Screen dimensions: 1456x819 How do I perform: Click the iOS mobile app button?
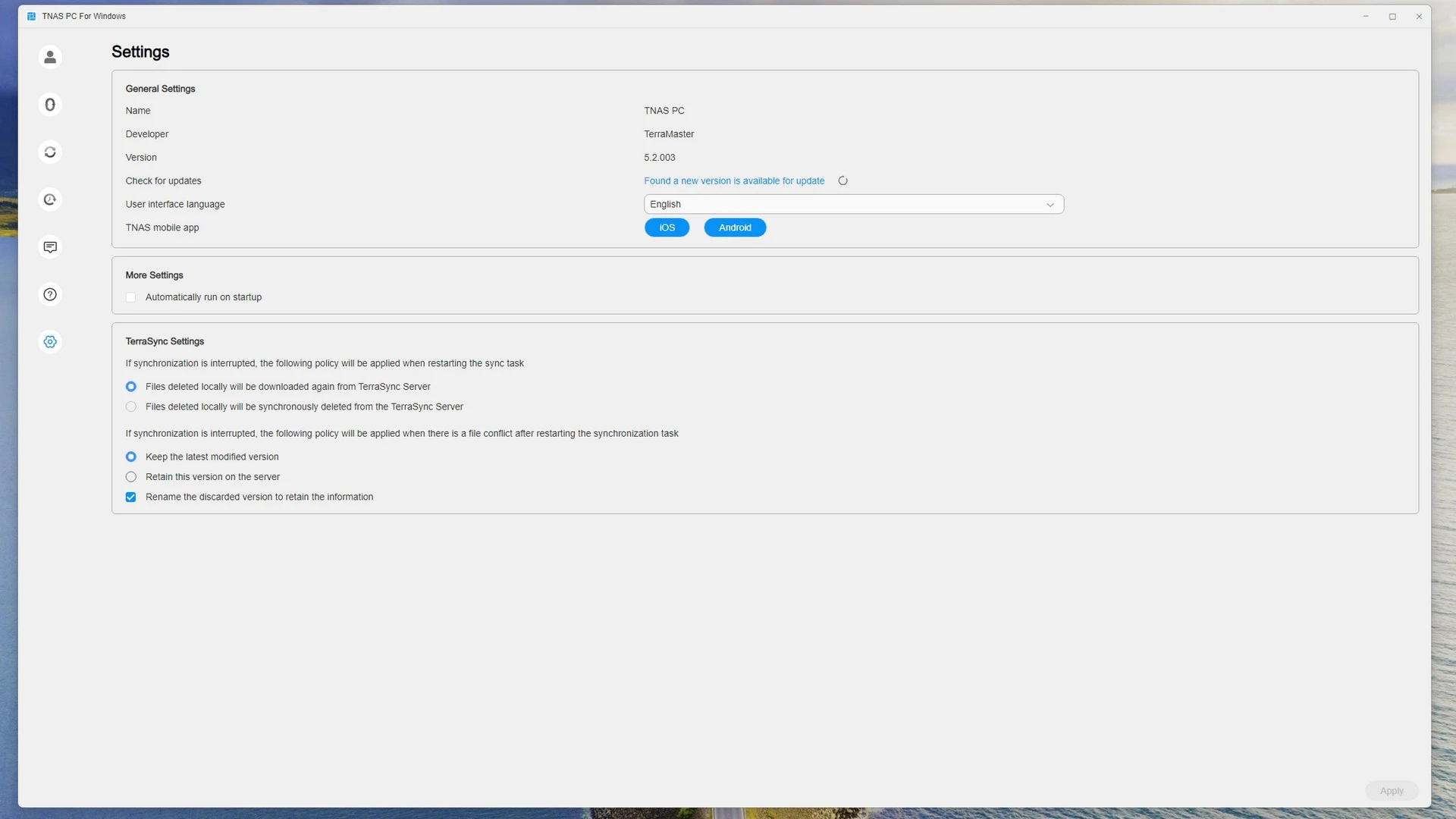[667, 227]
